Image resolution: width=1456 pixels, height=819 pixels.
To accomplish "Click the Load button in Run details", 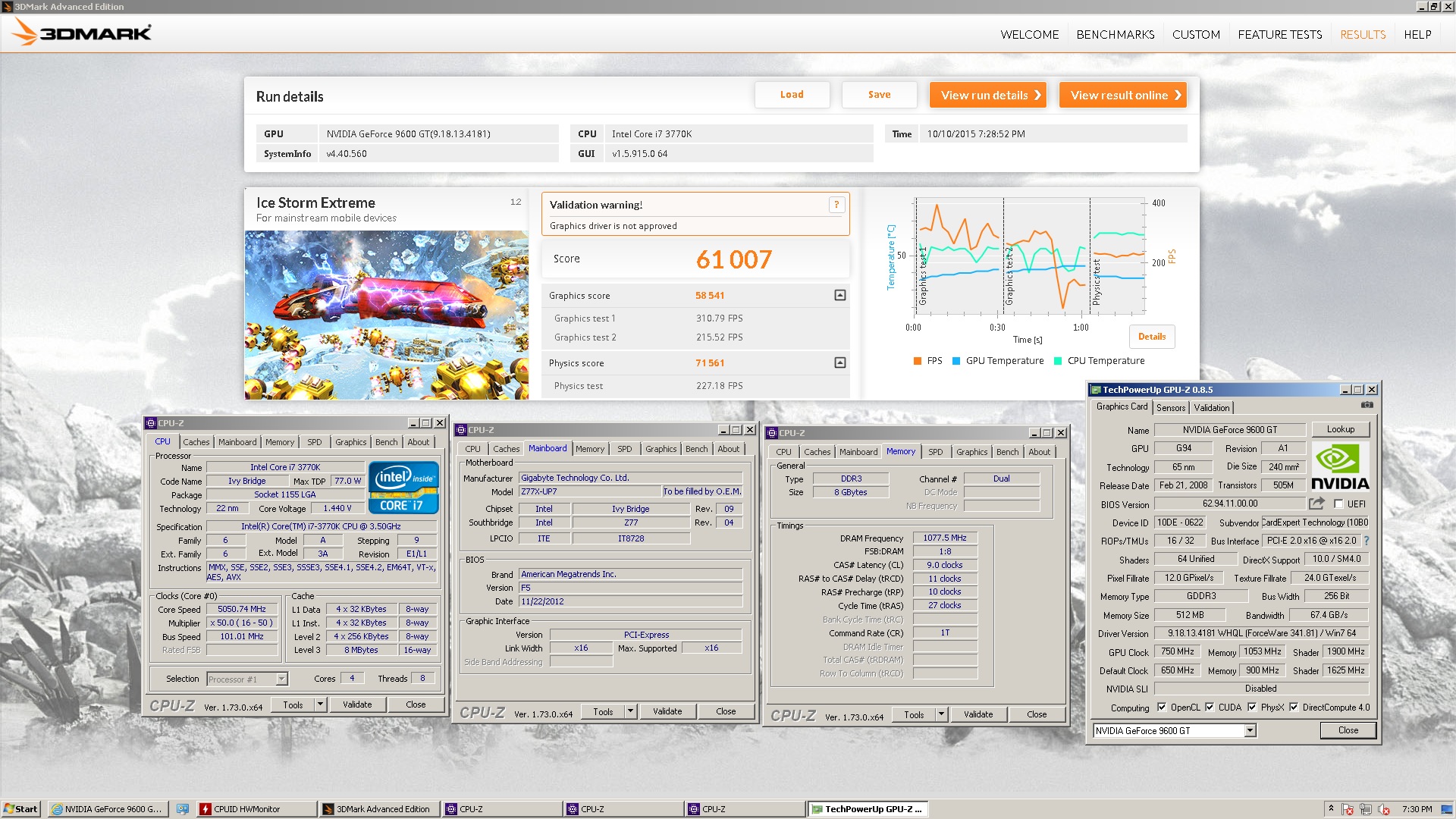I will point(792,95).
